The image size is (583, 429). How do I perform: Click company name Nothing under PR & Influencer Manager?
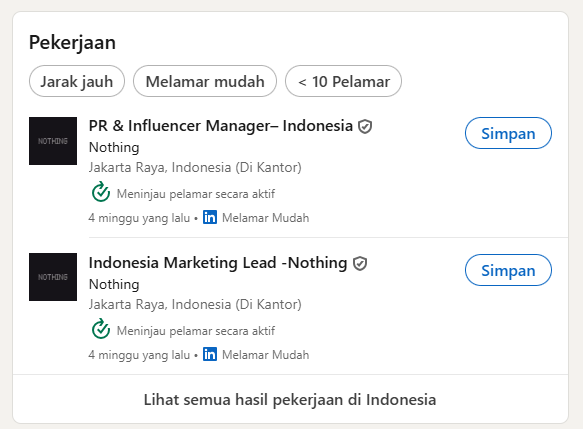[x=114, y=147]
